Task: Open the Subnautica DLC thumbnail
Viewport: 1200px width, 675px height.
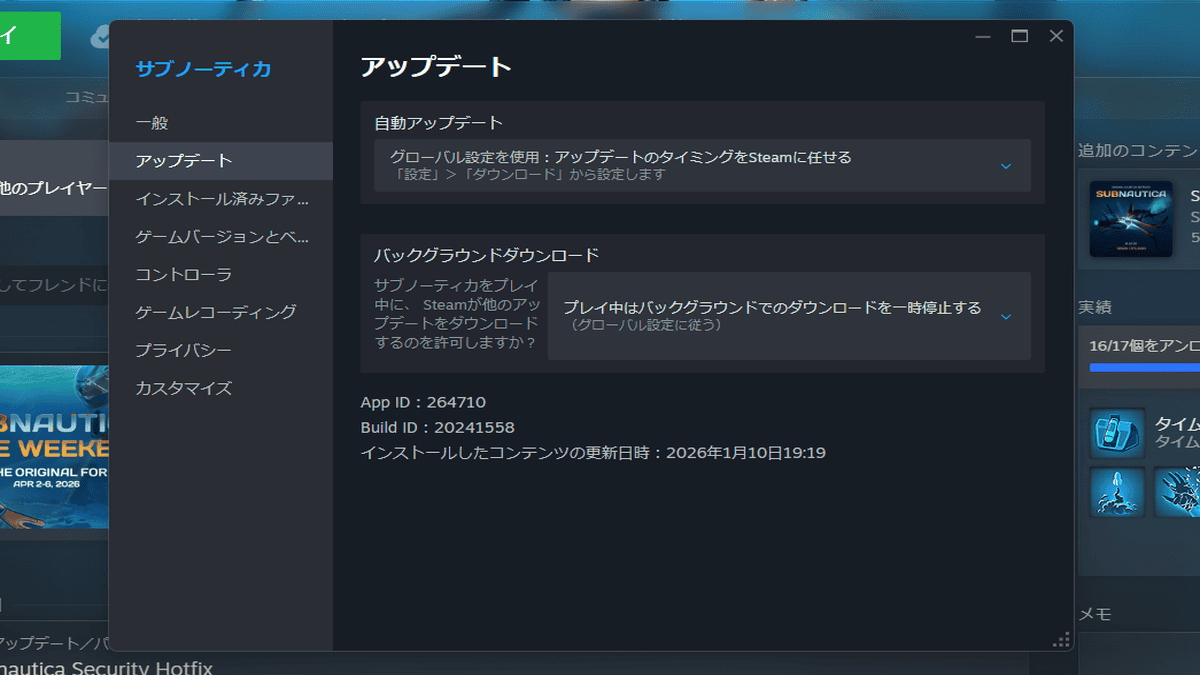Action: coord(1131,219)
